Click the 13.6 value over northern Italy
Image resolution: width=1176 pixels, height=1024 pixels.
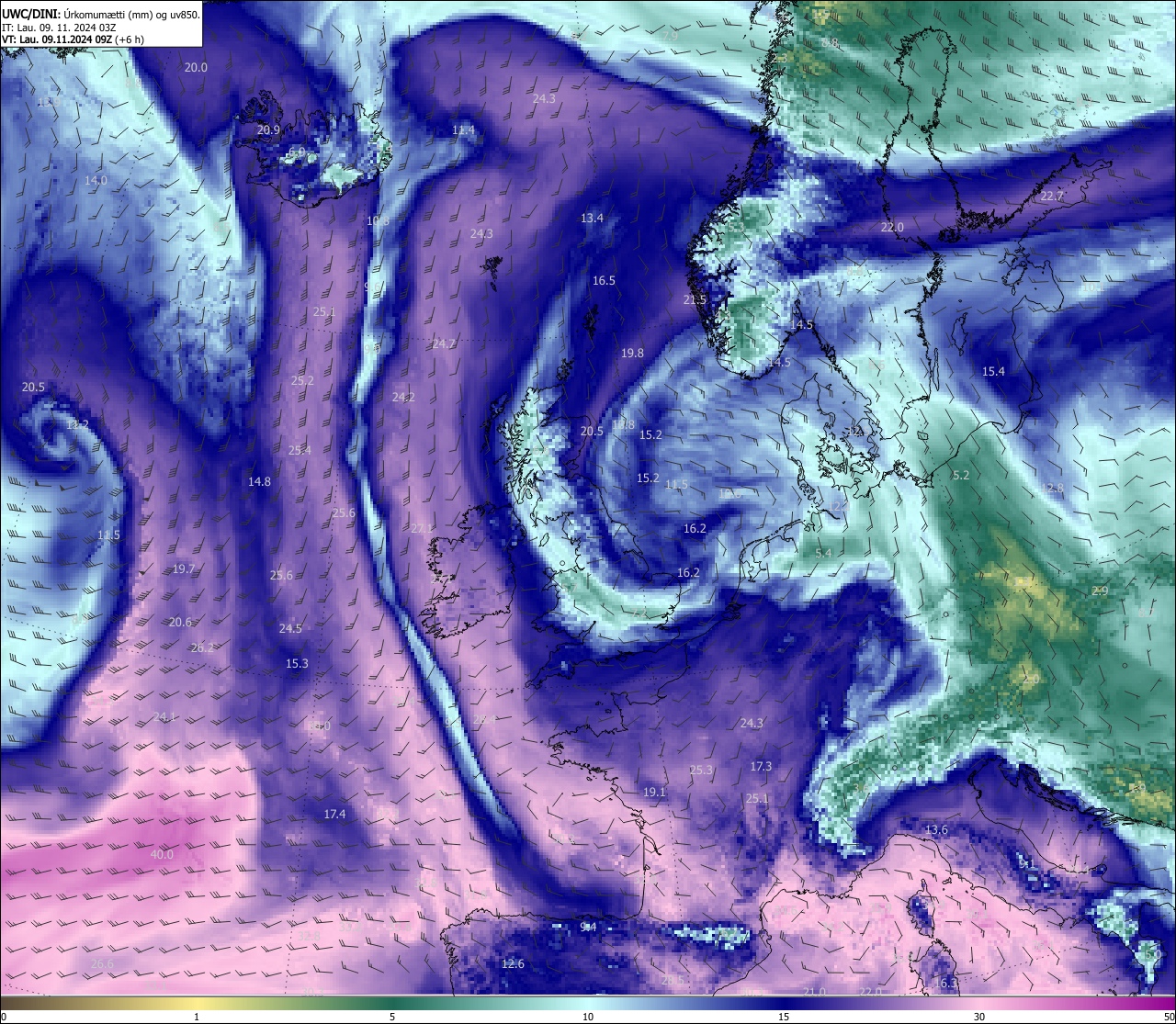[x=936, y=830]
